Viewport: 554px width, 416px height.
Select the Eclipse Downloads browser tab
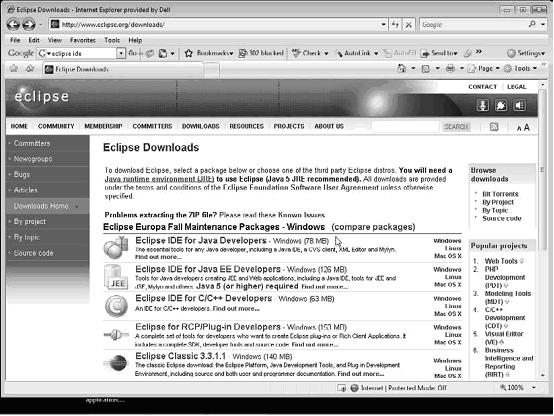[x=123, y=69]
